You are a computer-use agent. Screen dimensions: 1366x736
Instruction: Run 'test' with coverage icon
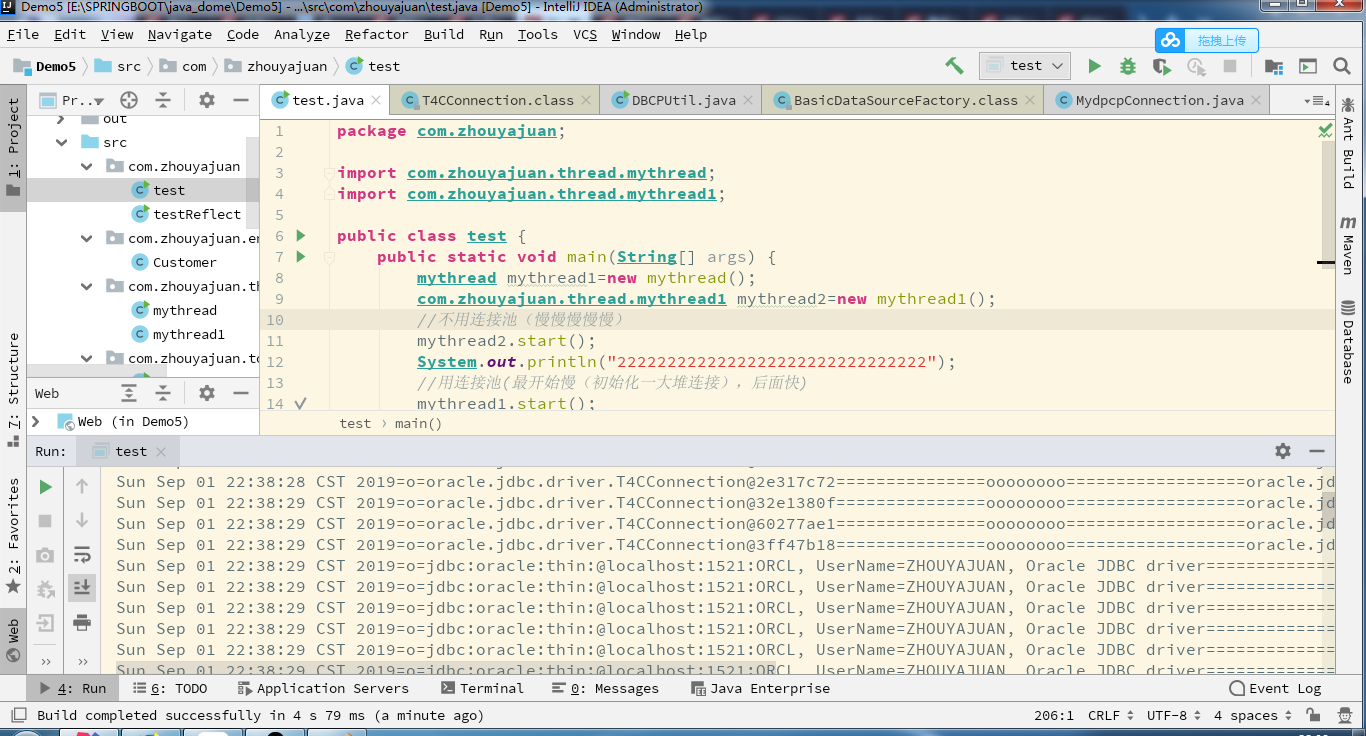click(1161, 66)
